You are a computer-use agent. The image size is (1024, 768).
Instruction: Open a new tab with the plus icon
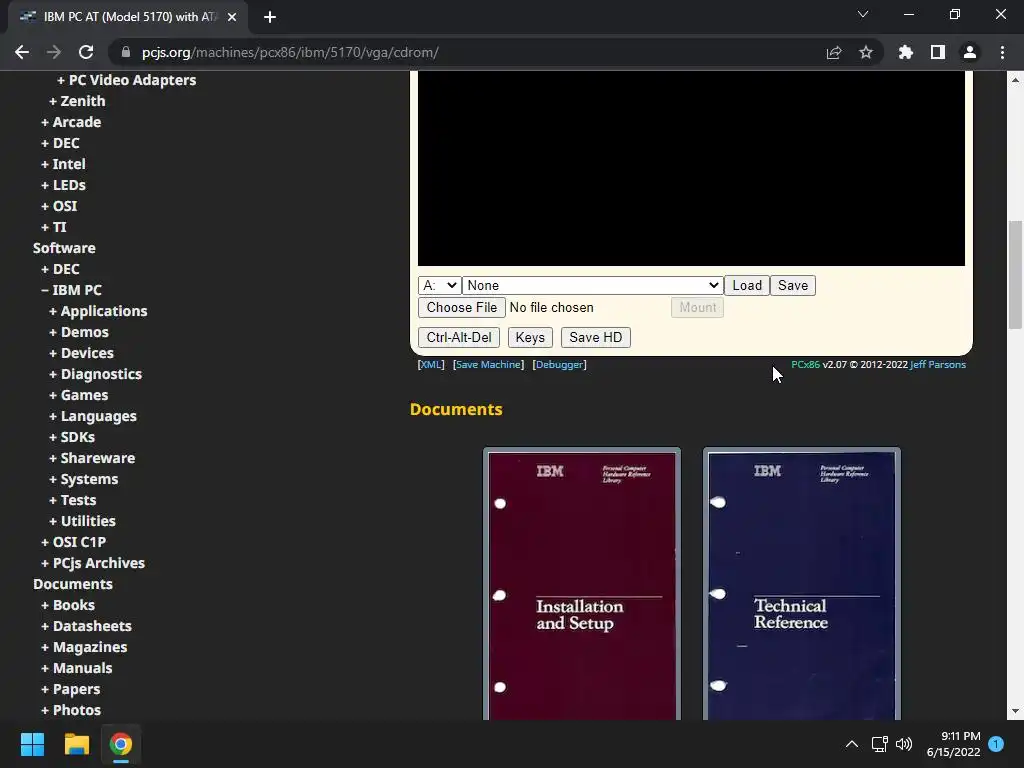click(x=270, y=17)
